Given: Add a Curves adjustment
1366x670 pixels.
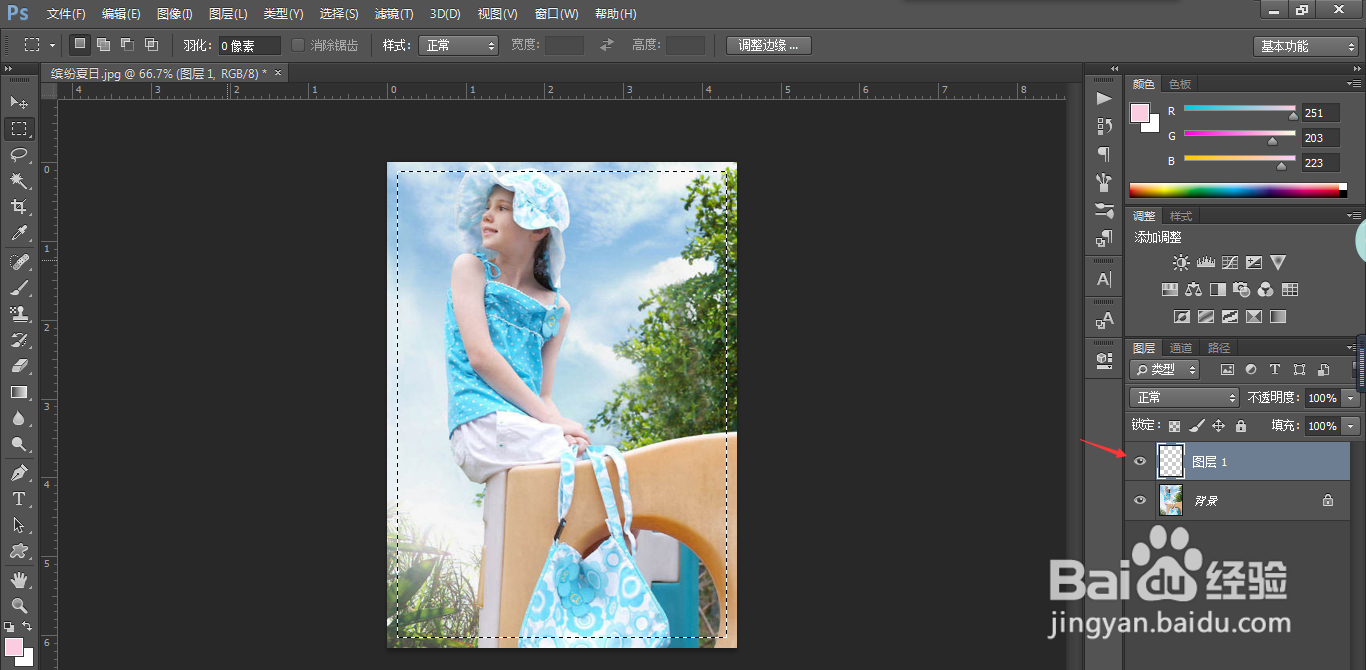Looking at the screenshot, I should pyautogui.click(x=1229, y=263).
